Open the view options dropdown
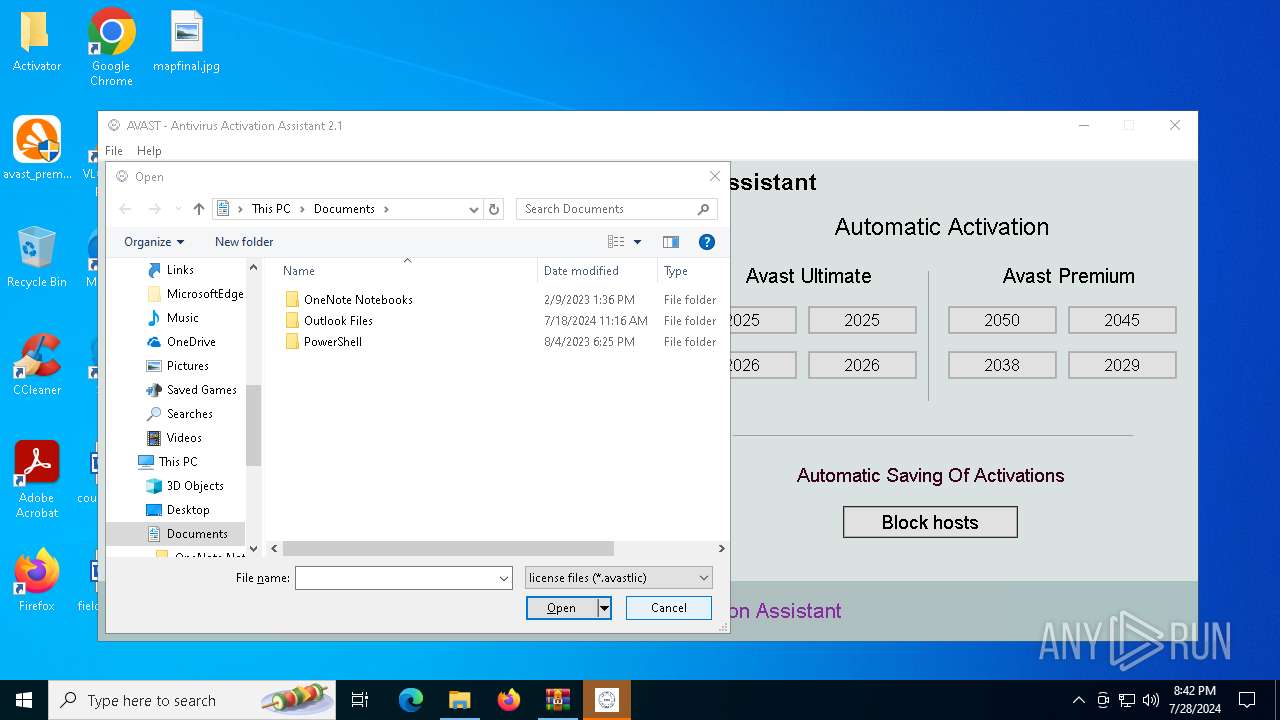The height and width of the screenshot is (720, 1280). pos(637,242)
